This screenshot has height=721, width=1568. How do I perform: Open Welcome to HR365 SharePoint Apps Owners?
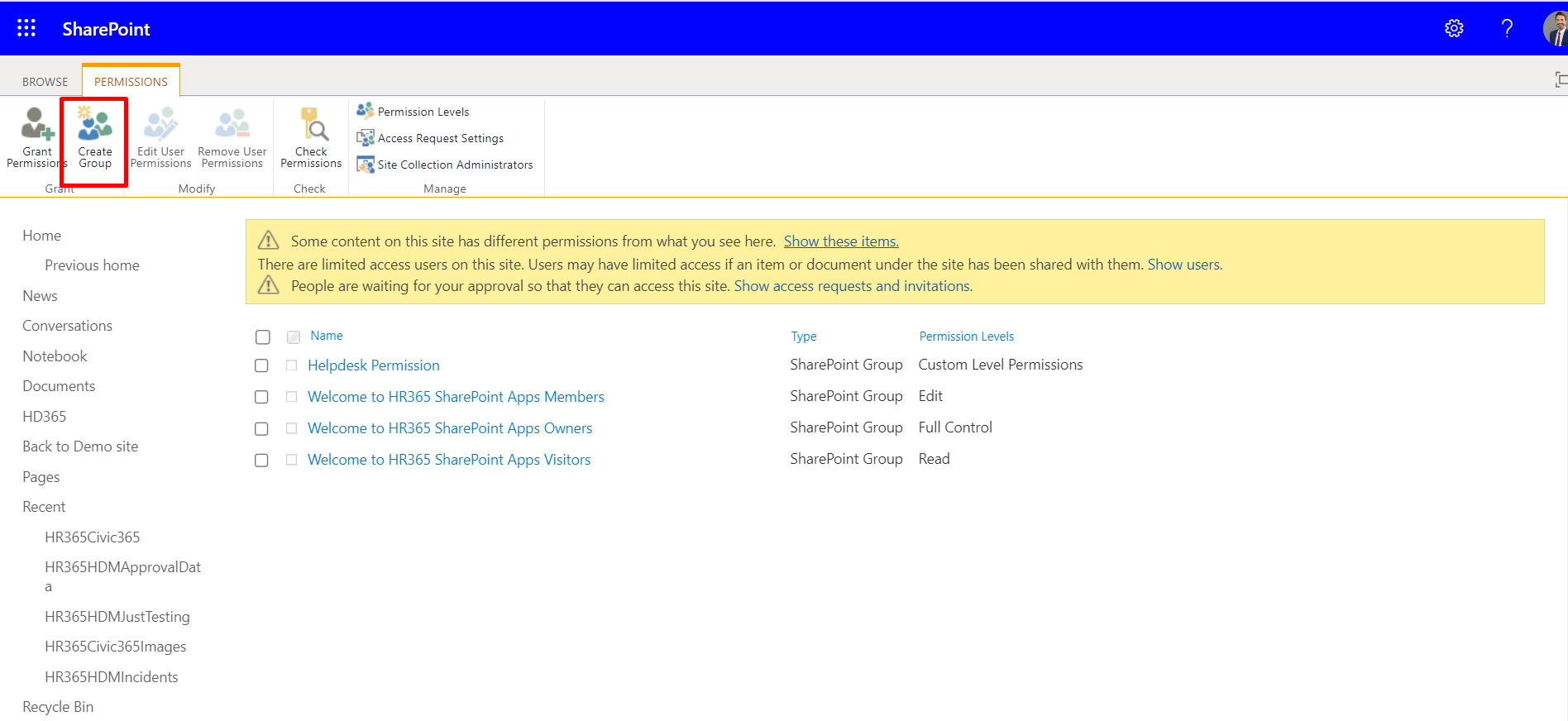450,428
